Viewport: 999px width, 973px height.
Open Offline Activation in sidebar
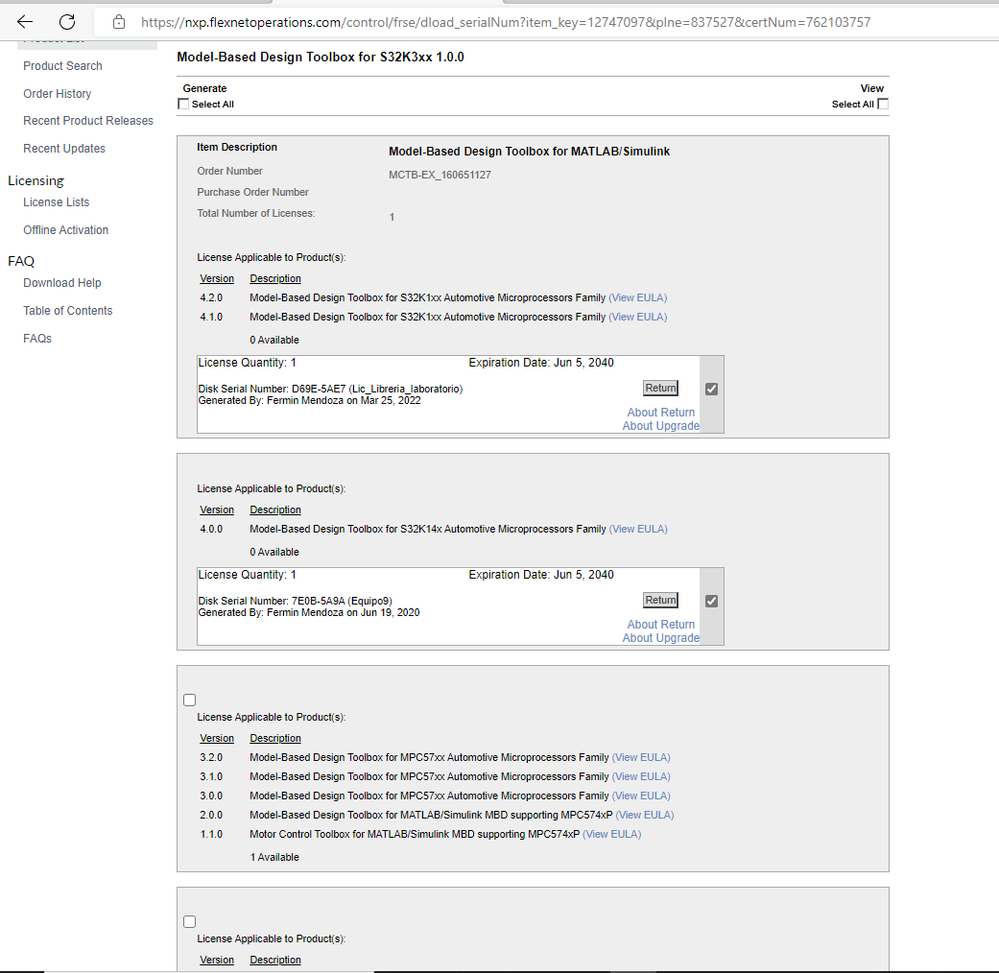[66, 230]
